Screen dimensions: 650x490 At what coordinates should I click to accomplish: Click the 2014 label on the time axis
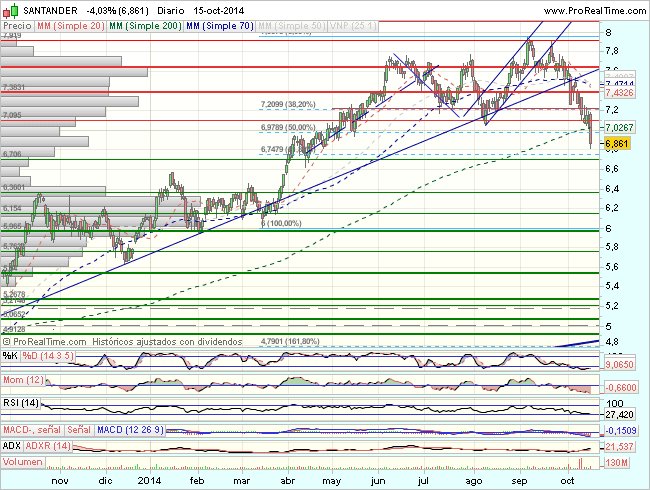coord(149,481)
